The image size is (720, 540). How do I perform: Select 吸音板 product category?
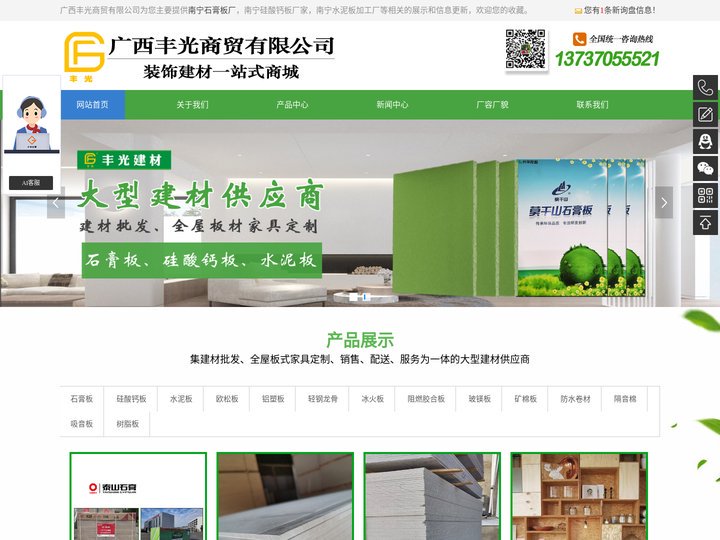tap(82, 423)
